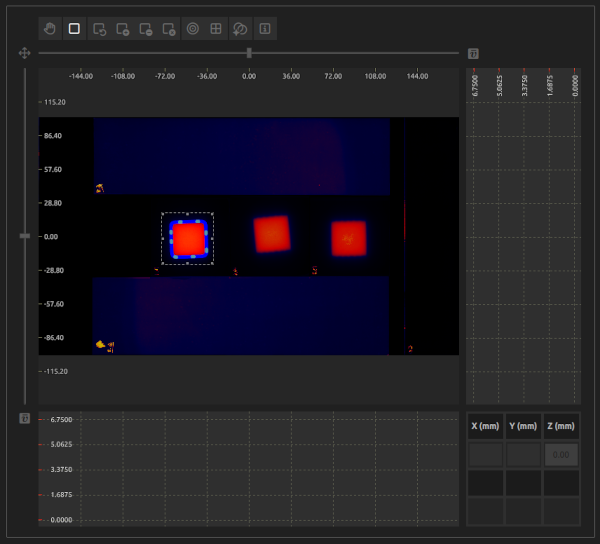
Task: Click the y-axis label -28.80
Action: pos(54,270)
